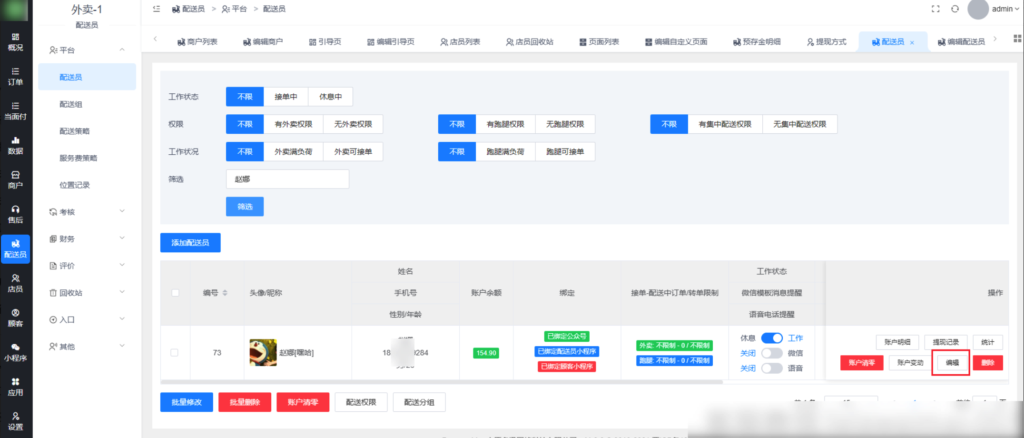
Task: Click the refresh icon near the avatar
Action: [x=955, y=9]
